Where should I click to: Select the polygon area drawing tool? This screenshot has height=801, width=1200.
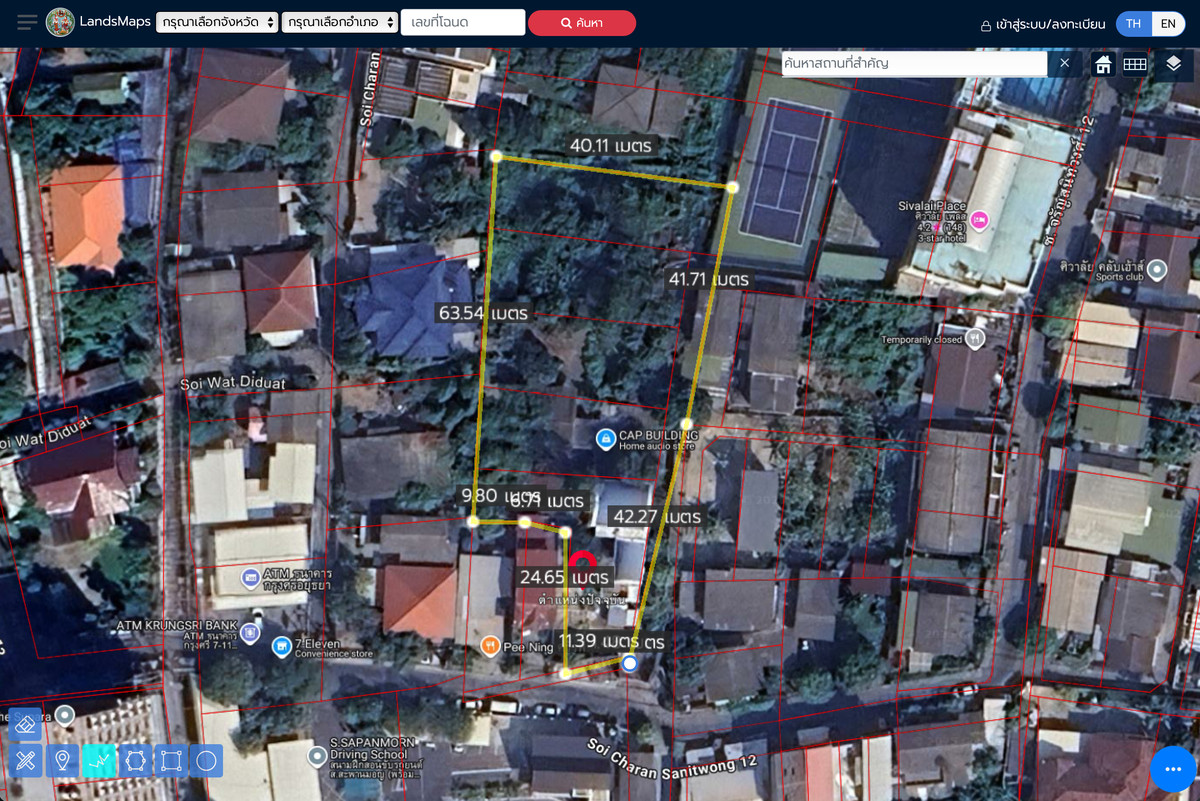coord(135,761)
